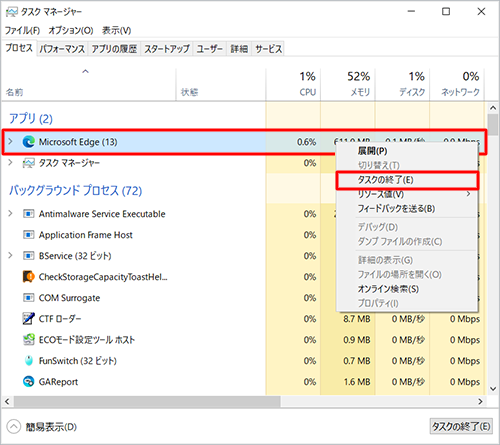Click the Microsoft Edge process icon

(28, 142)
